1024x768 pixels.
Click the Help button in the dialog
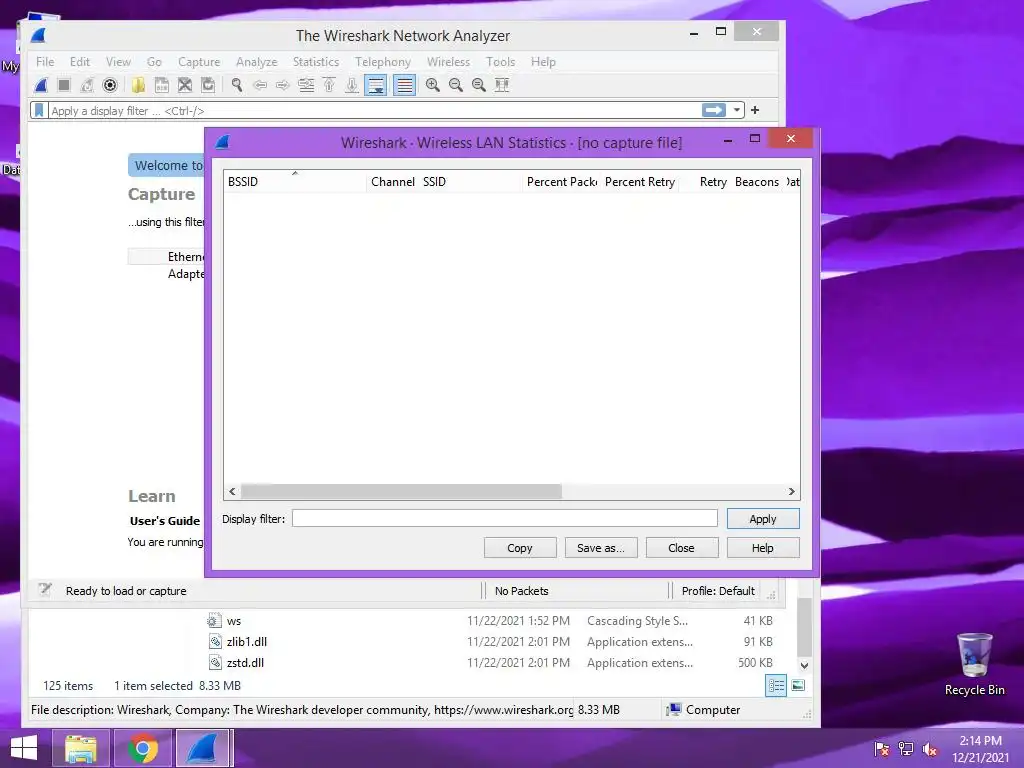[763, 548]
